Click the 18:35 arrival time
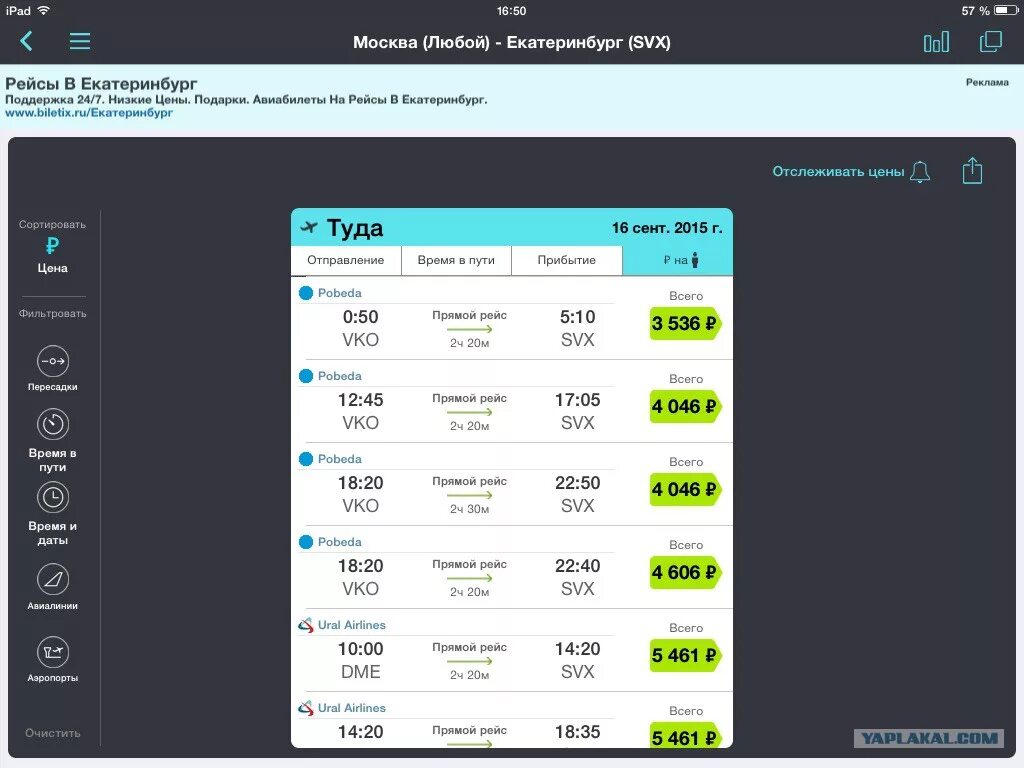The height and width of the screenshot is (768, 1024). (577, 732)
